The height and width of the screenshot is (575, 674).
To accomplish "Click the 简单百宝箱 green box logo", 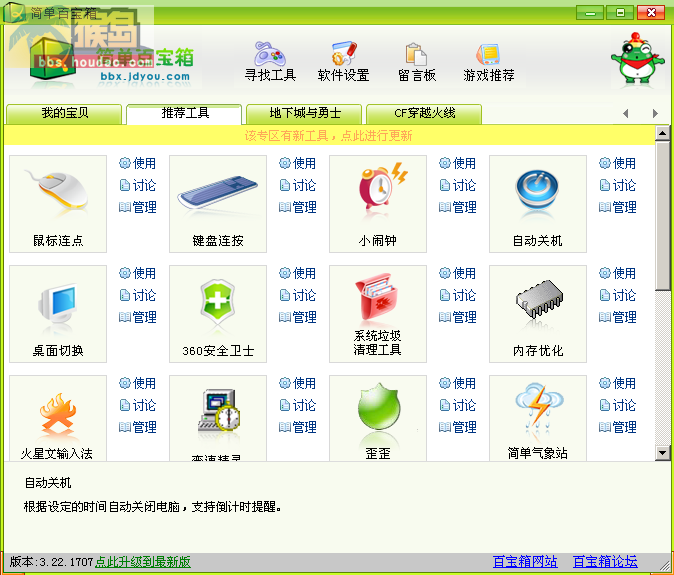I will (52, 58).
